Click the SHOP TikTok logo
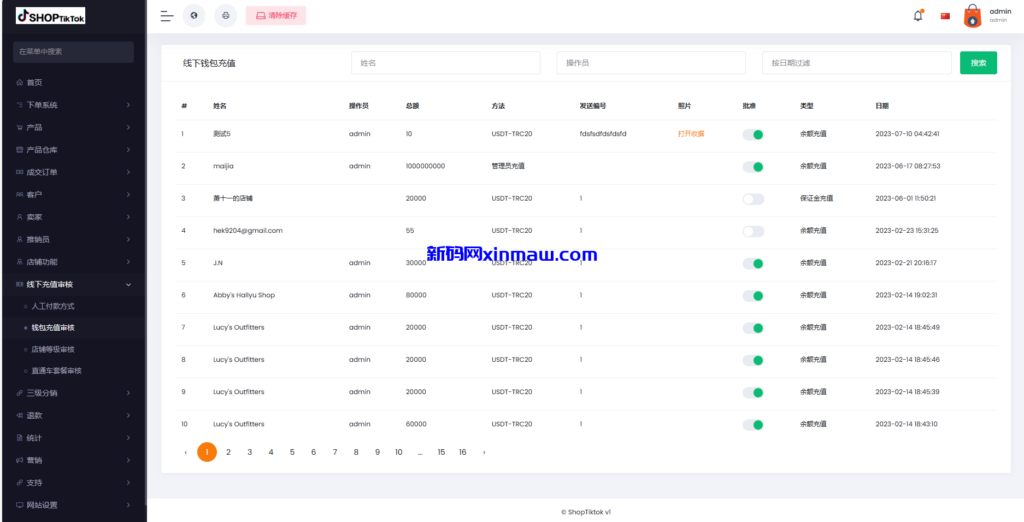Image resolution: width=1024 pixels, height=522 pixels. (50, 16)
